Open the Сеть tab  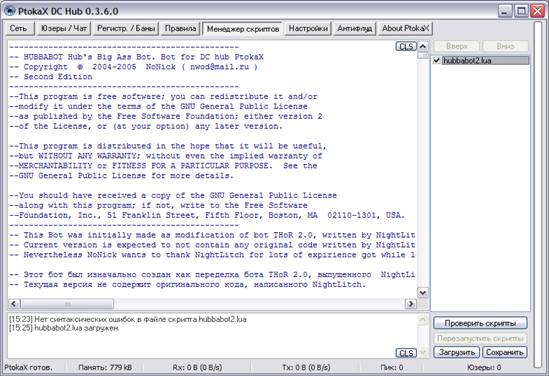click(x=20, y=28)
